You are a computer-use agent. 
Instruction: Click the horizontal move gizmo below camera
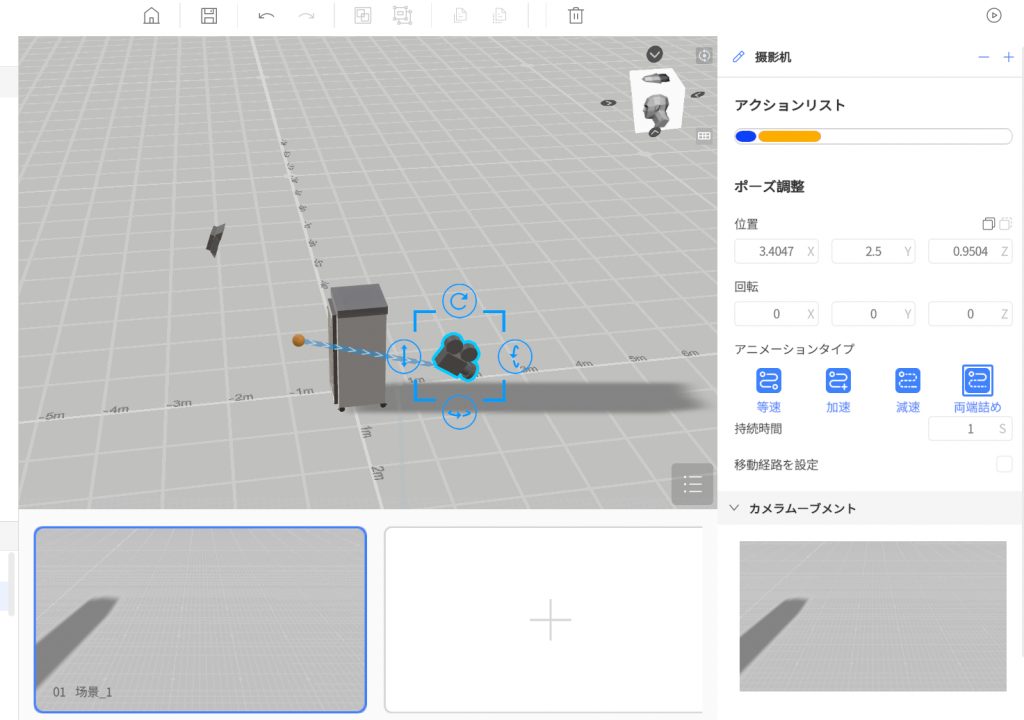point(459,411)
